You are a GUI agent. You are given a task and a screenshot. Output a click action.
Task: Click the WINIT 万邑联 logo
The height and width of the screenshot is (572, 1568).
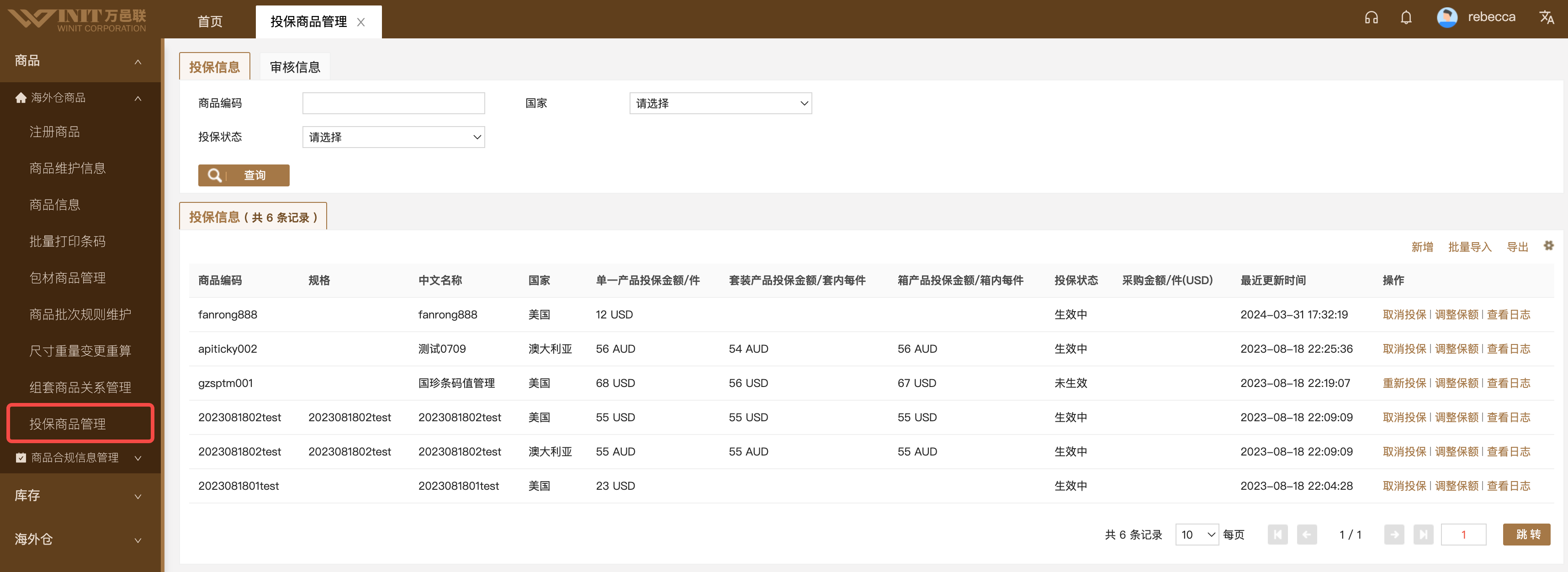[x=77, y=20]
